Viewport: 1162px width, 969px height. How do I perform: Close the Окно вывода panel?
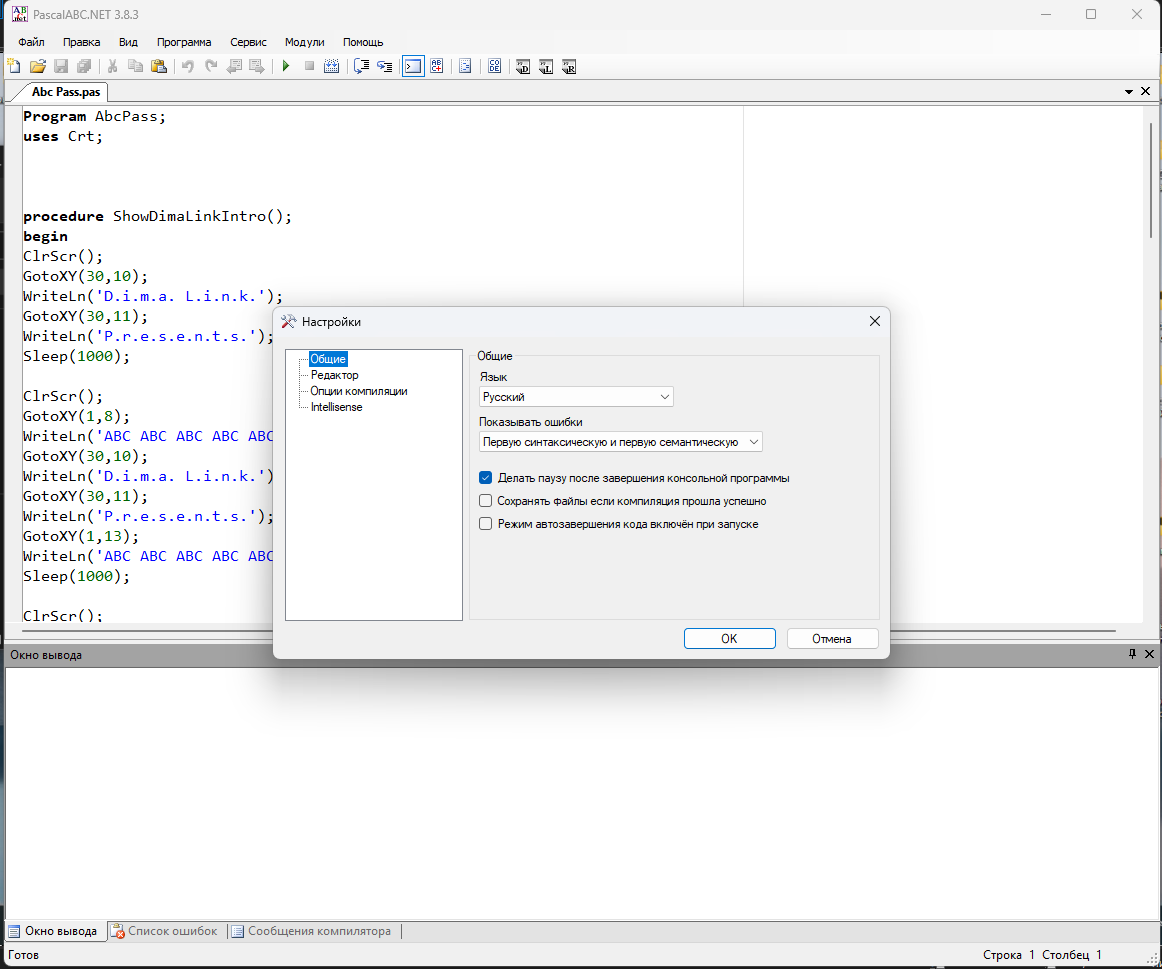1149,654
